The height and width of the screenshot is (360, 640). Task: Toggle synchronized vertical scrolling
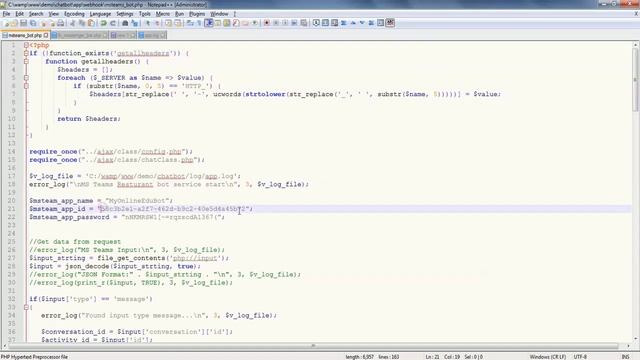click(x=168, y=23)
